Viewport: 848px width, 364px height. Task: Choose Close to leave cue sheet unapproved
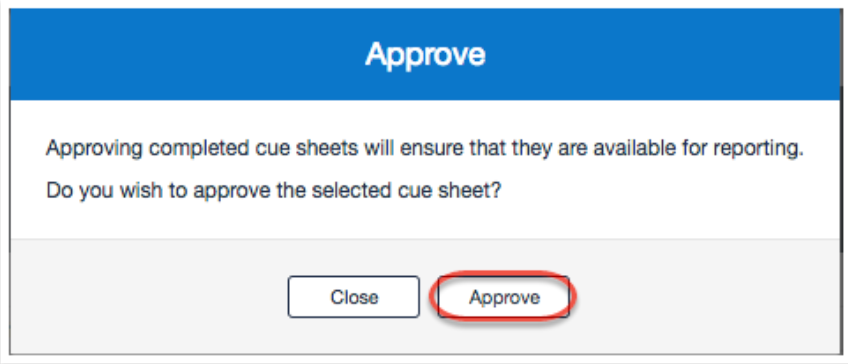click(x=354, y=296)
